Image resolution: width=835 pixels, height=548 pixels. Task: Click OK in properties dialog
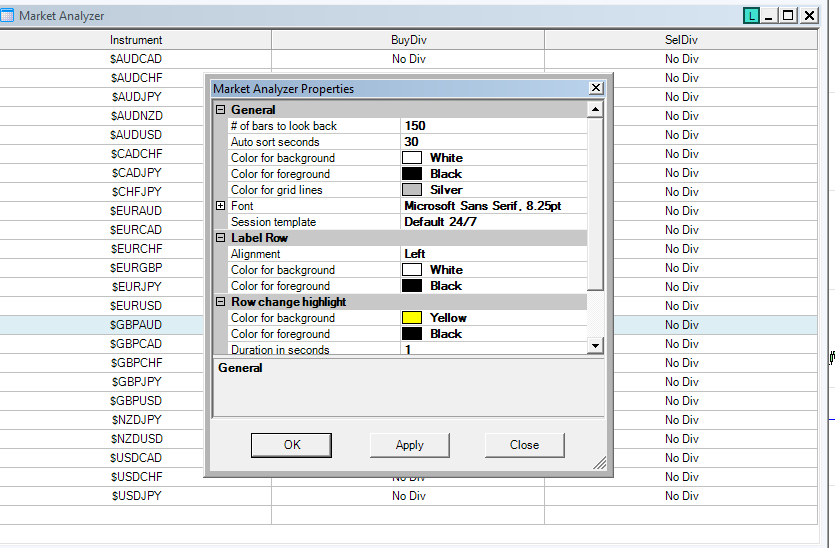(291, 445)
